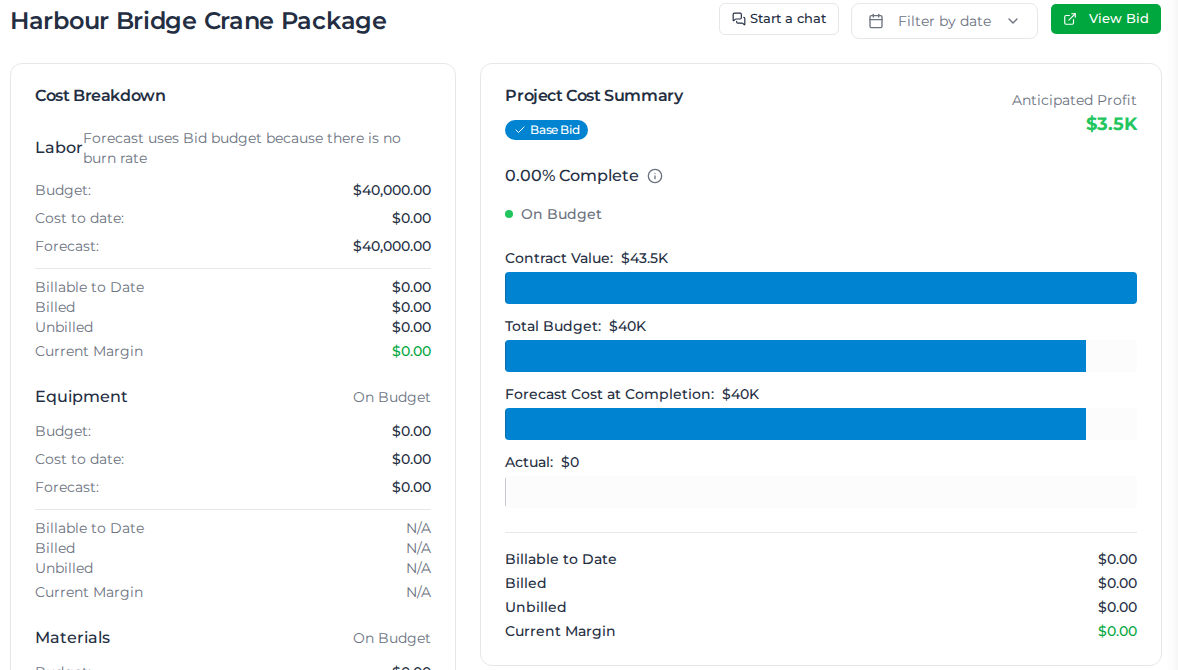Click the chat bubble icon
The height and width of the screenshot is (670, 1178).
739,19
